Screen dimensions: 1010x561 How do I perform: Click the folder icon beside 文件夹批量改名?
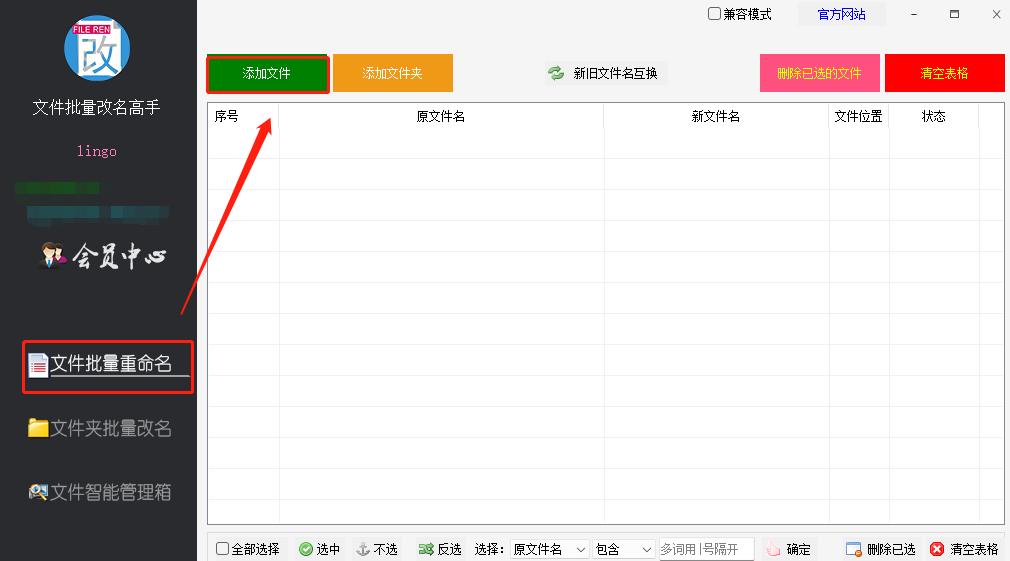click(38, 428)
